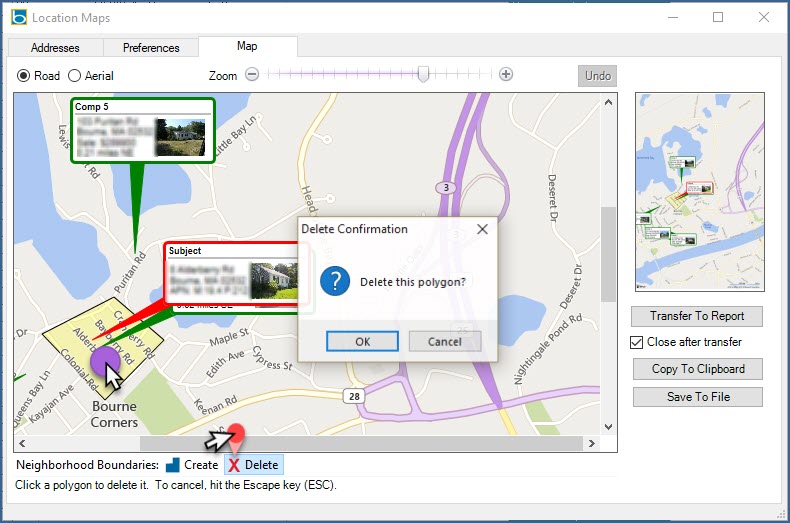Click the Neighborhood Boundaries label

click(x=87, y=465)
